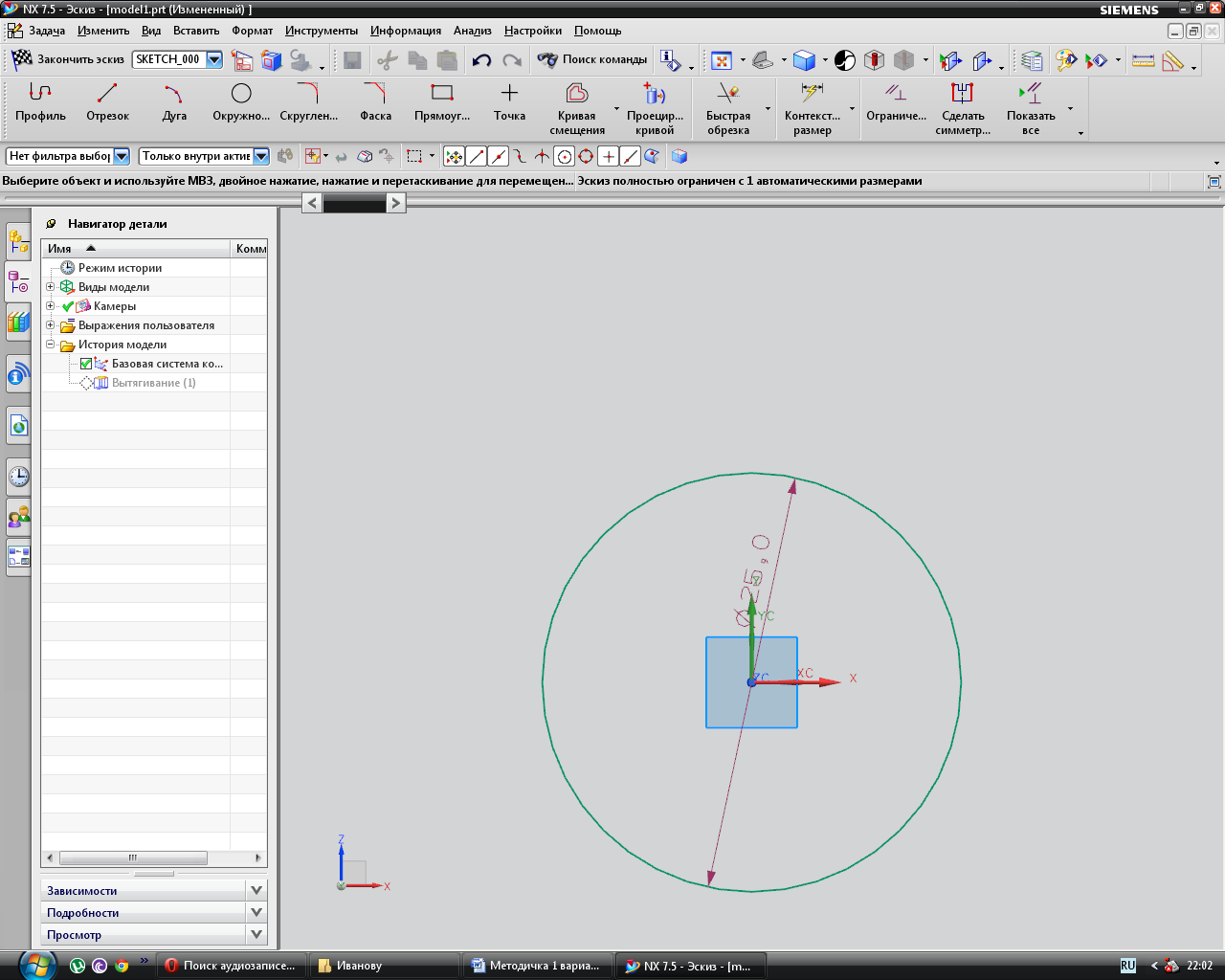
Task: Select Контекстный размер inferred dimension tool
Action: point(812,108)
